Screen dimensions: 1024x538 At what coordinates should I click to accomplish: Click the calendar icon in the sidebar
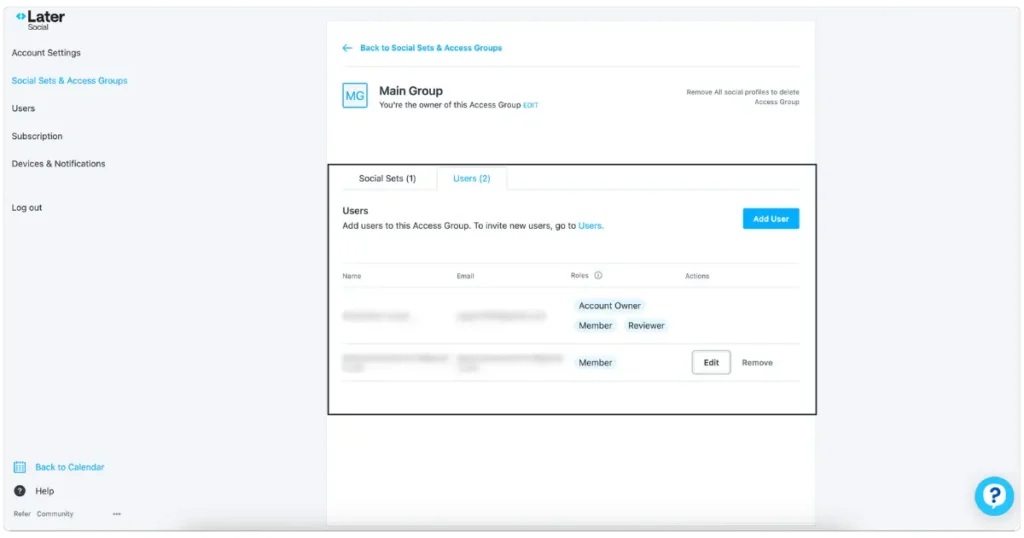click(19, 467)
